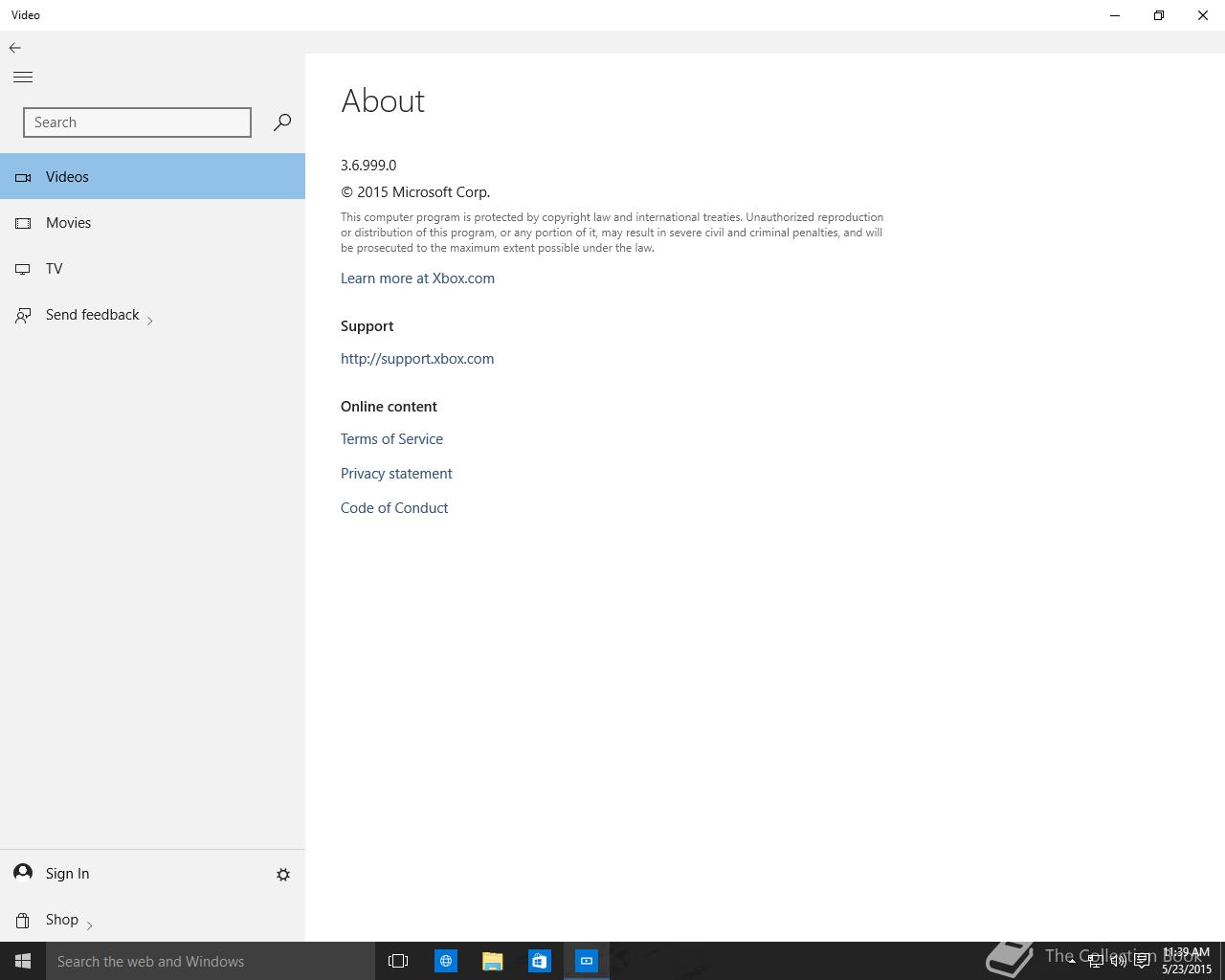
Task: Click the Videos camera icon
Action: 23,177
